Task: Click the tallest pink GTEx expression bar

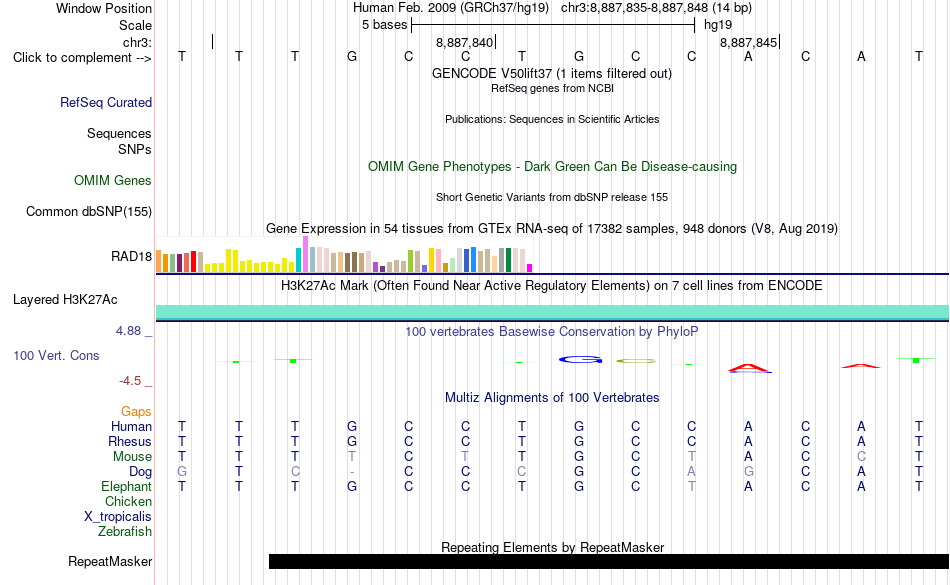Action: click(305, 254)
